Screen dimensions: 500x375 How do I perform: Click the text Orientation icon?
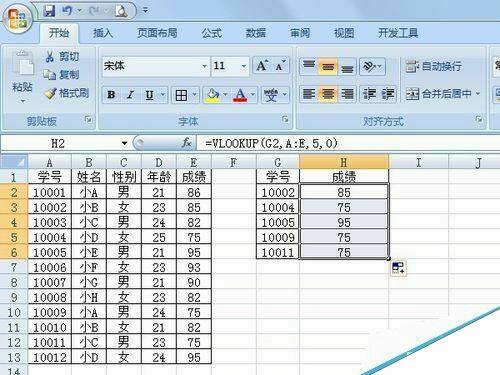tap(369, 66)
